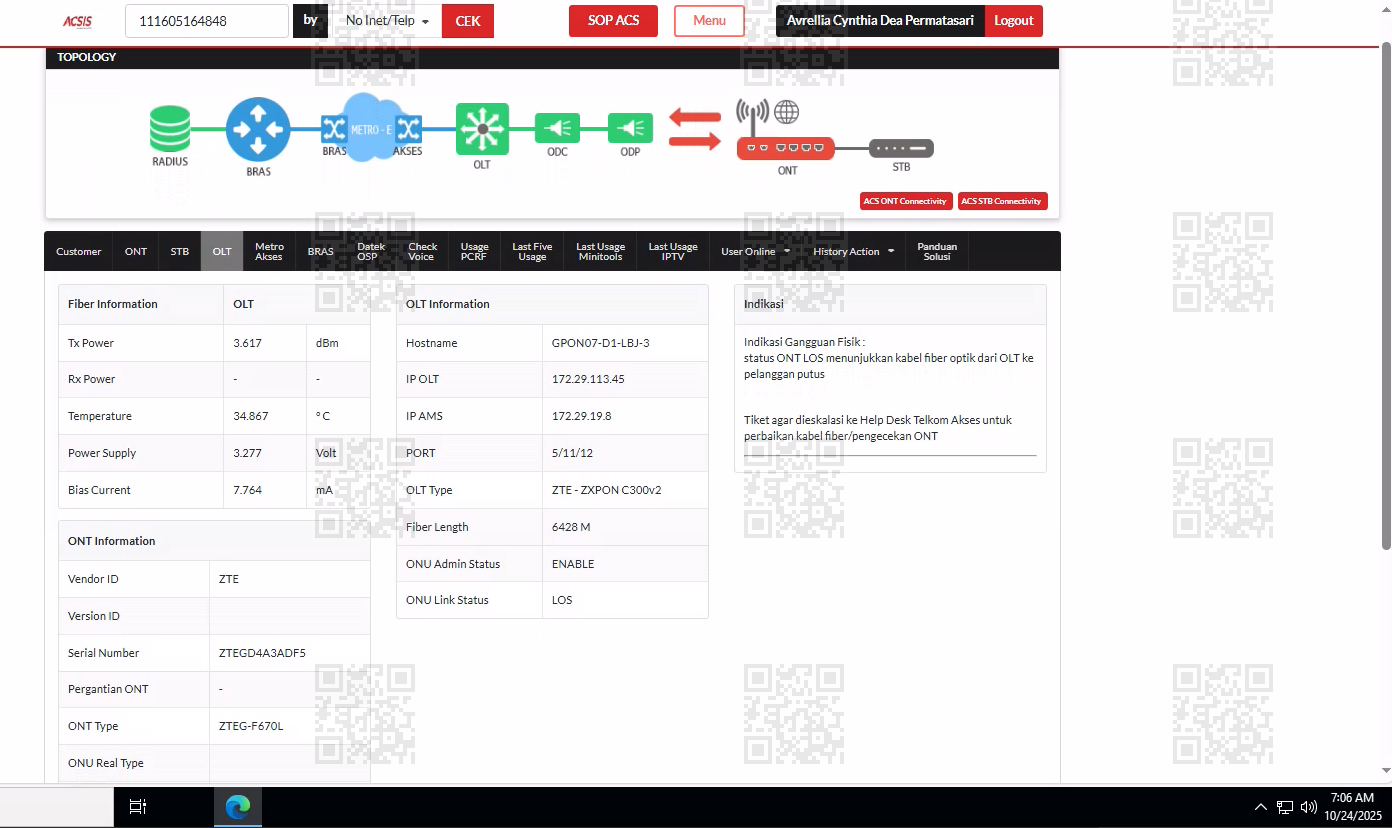Click ACS STB Connectivity button
The height and width of the screenshot is (828, 1392).
1002,201
